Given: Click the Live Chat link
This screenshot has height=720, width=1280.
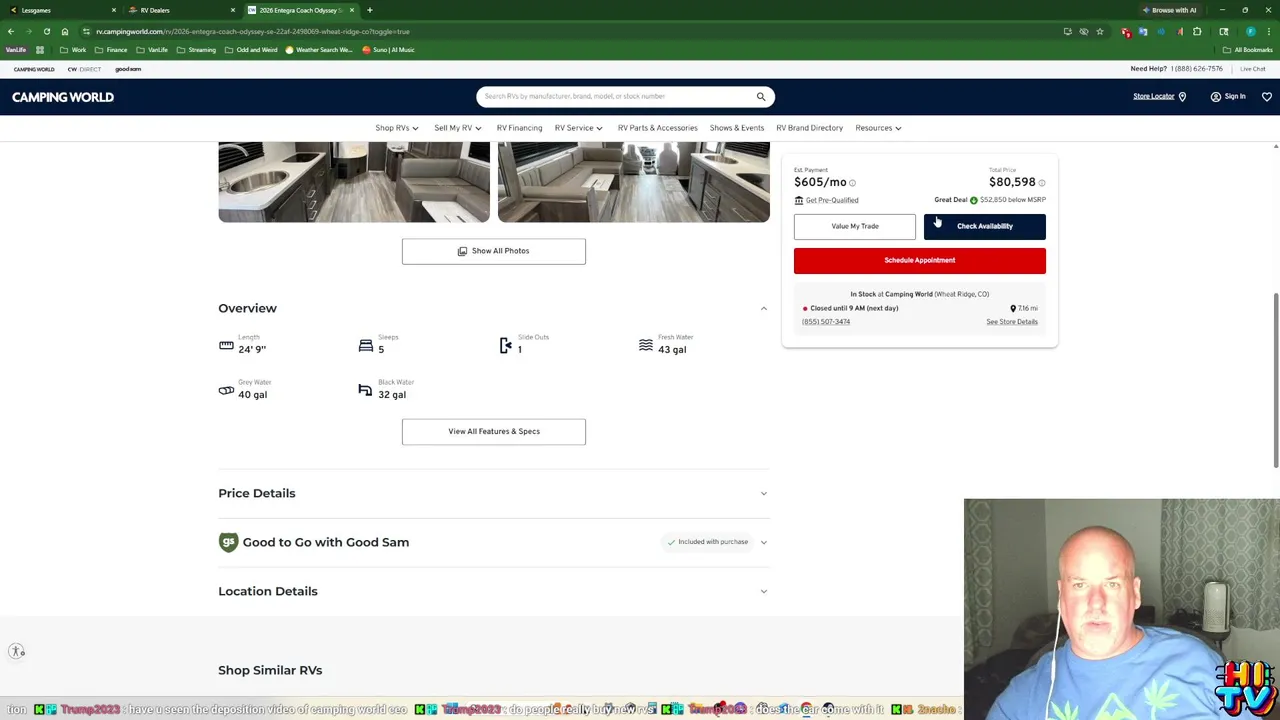Looking at the screenshot, I should click(x=1253, y=69).
